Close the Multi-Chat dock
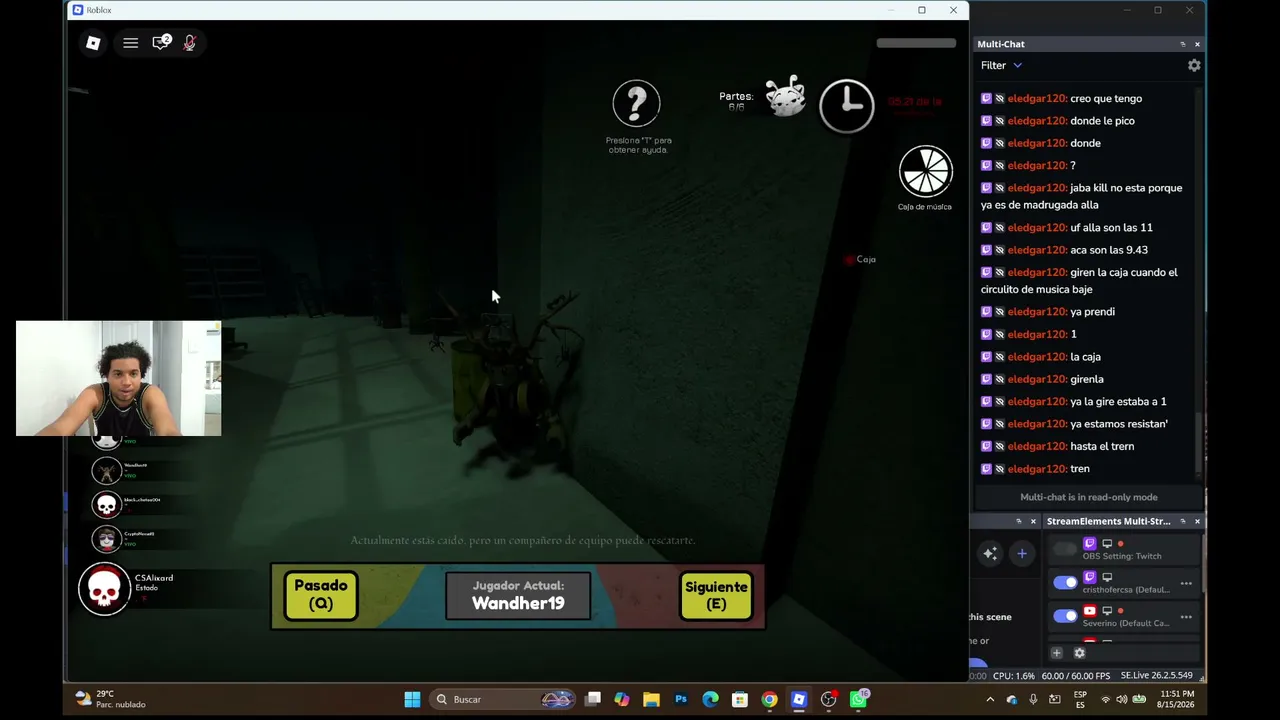The width and height of the screenshot is (1280, 720). point(1197,44)
